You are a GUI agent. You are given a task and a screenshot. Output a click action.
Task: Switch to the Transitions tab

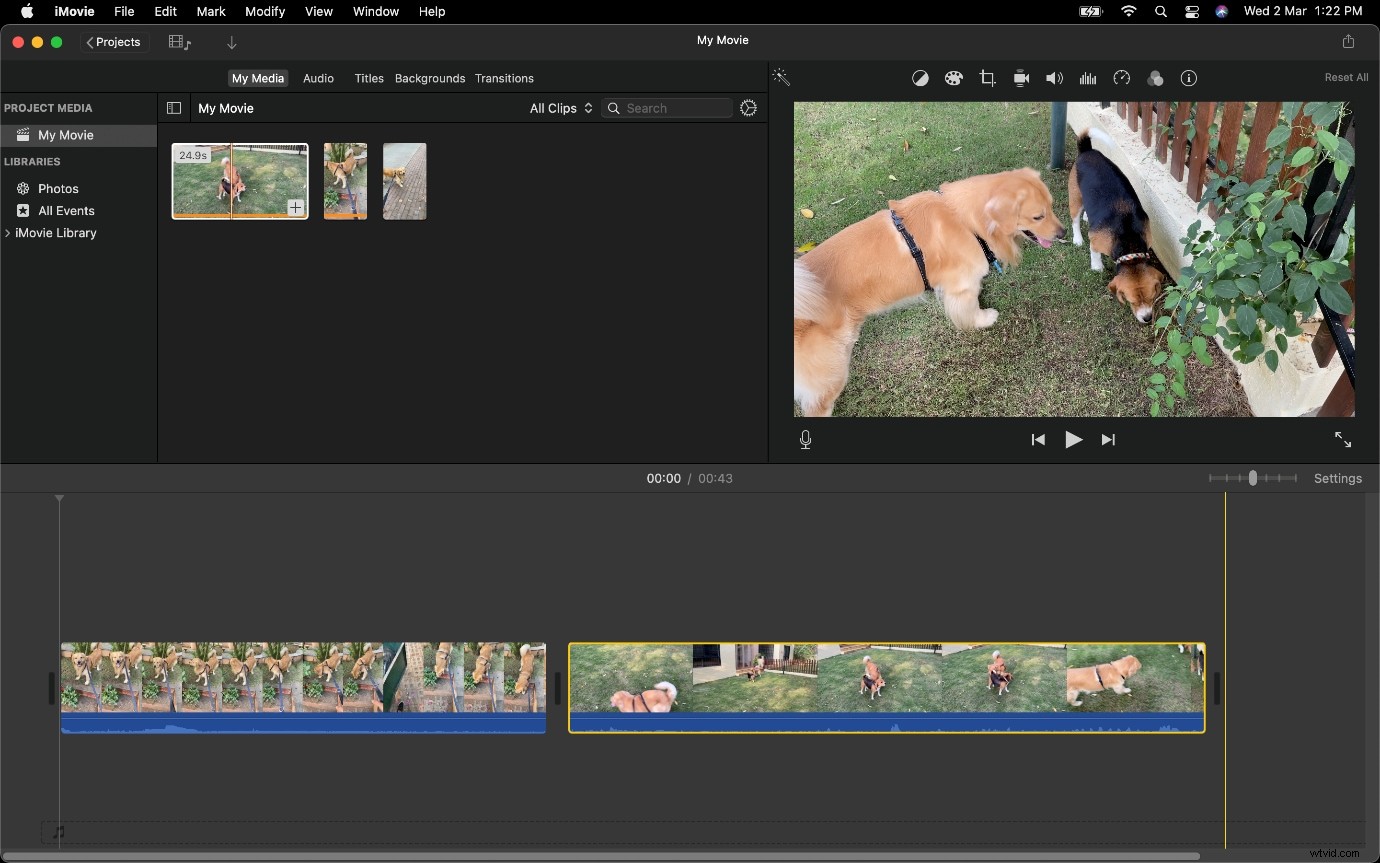505,78
